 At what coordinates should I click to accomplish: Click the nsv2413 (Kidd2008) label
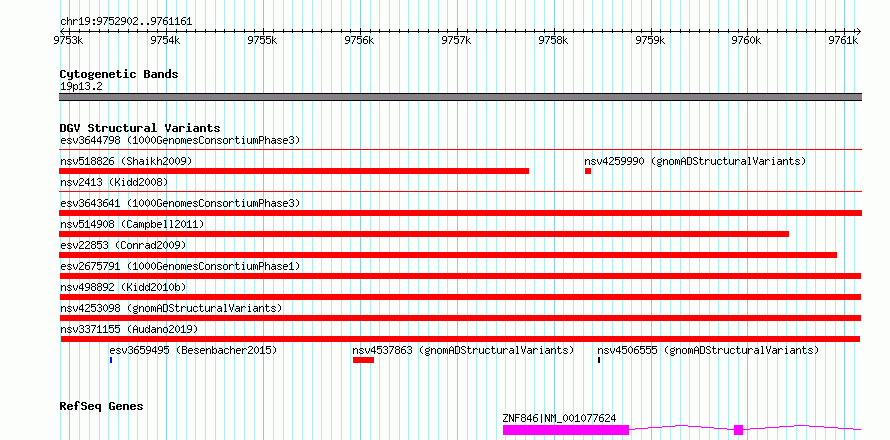[114, 182]
